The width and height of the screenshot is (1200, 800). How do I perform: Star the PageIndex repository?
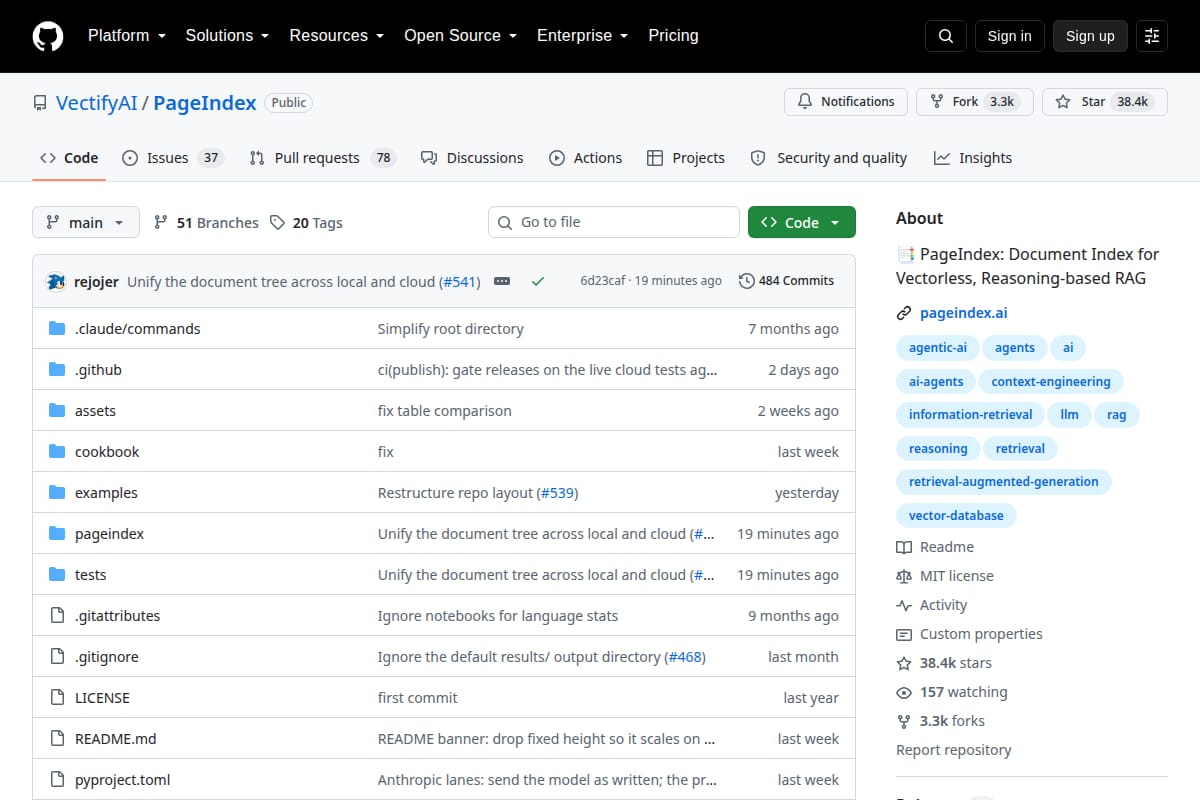[1104, 102]
